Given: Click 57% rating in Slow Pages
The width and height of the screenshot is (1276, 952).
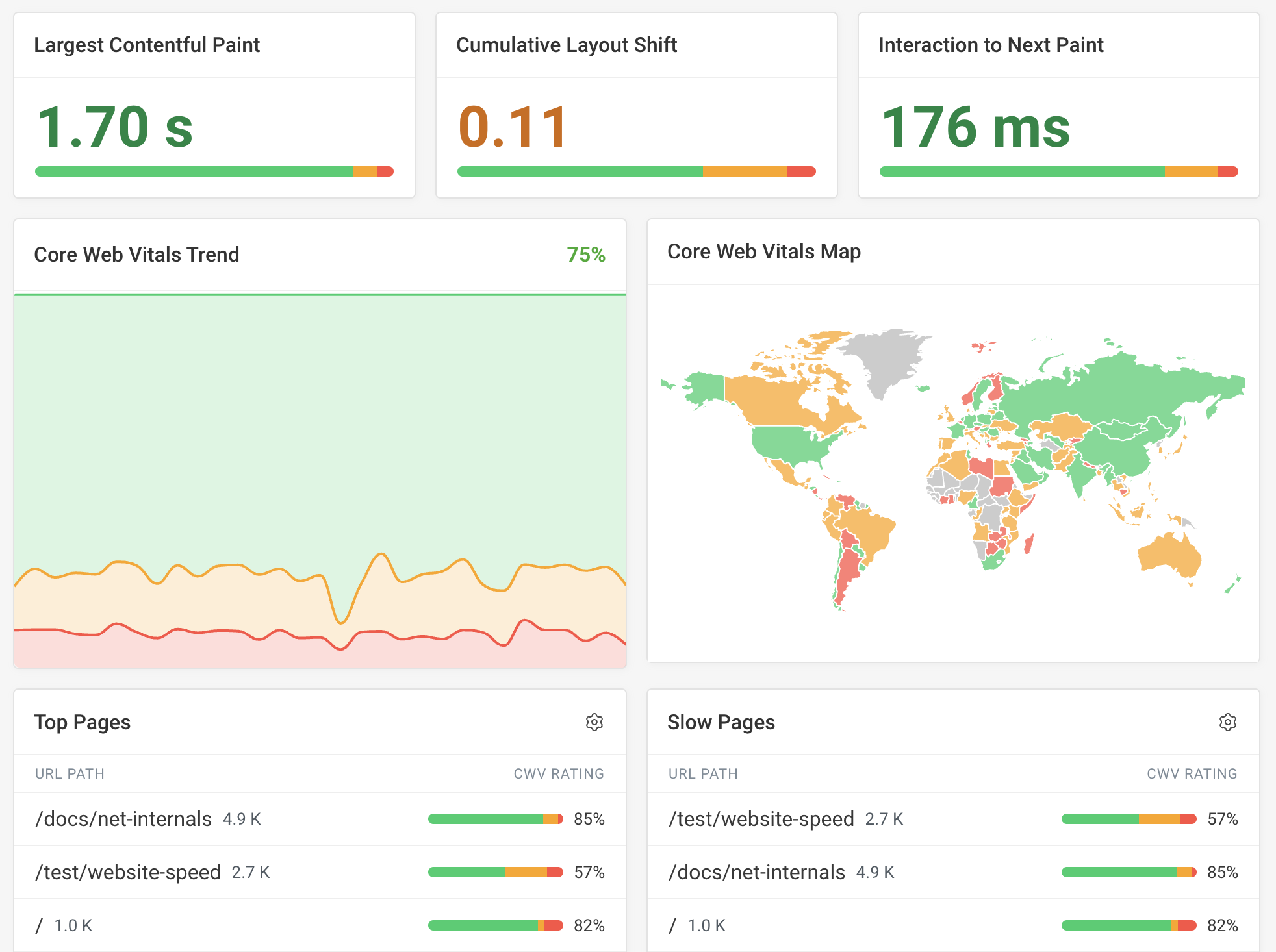Looking at the screenshot, I should [1223, 819].
